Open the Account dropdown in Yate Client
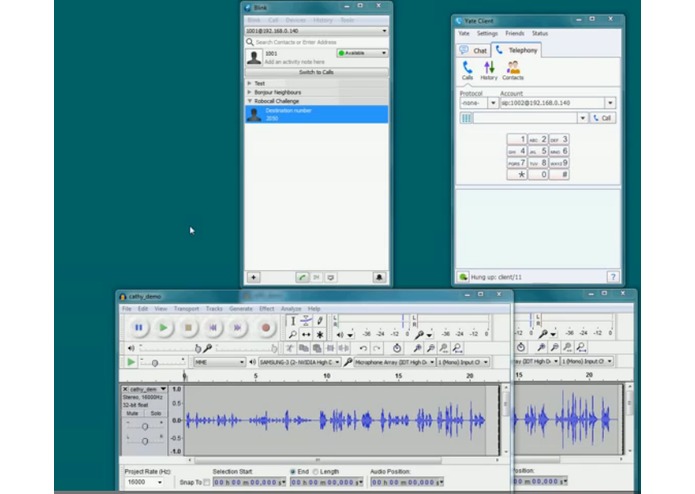Screen dimensions: 695x494 click(610, 103)
